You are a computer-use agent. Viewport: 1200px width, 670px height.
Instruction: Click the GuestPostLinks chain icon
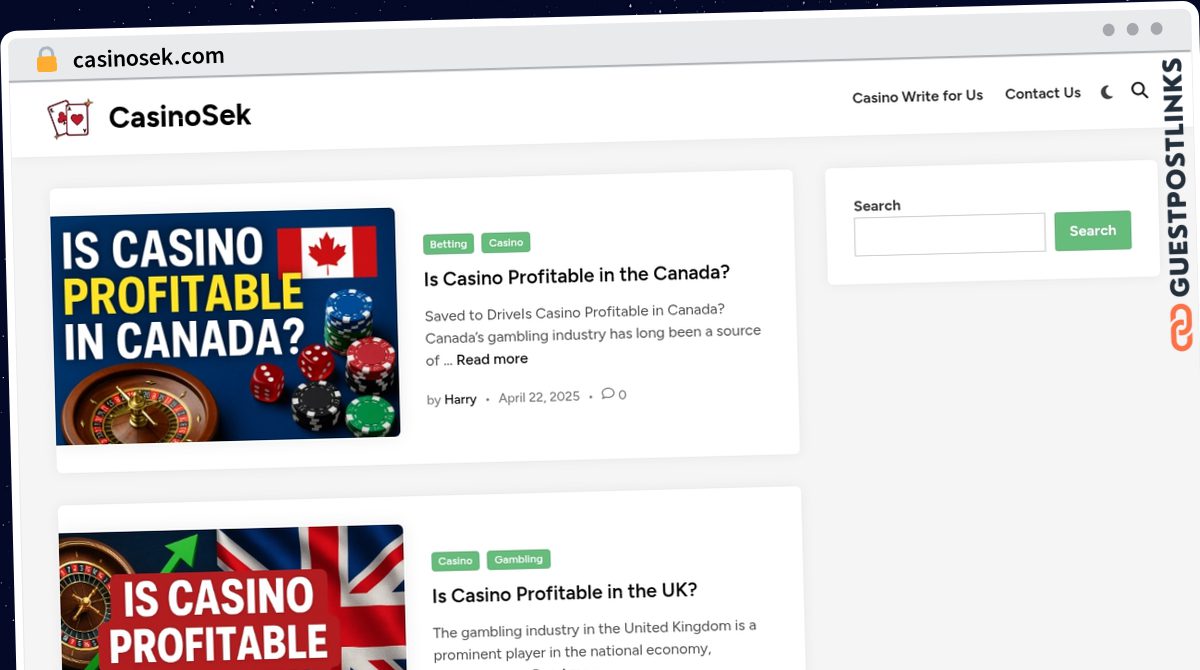pyautogui.click(x=1181, y=328)
